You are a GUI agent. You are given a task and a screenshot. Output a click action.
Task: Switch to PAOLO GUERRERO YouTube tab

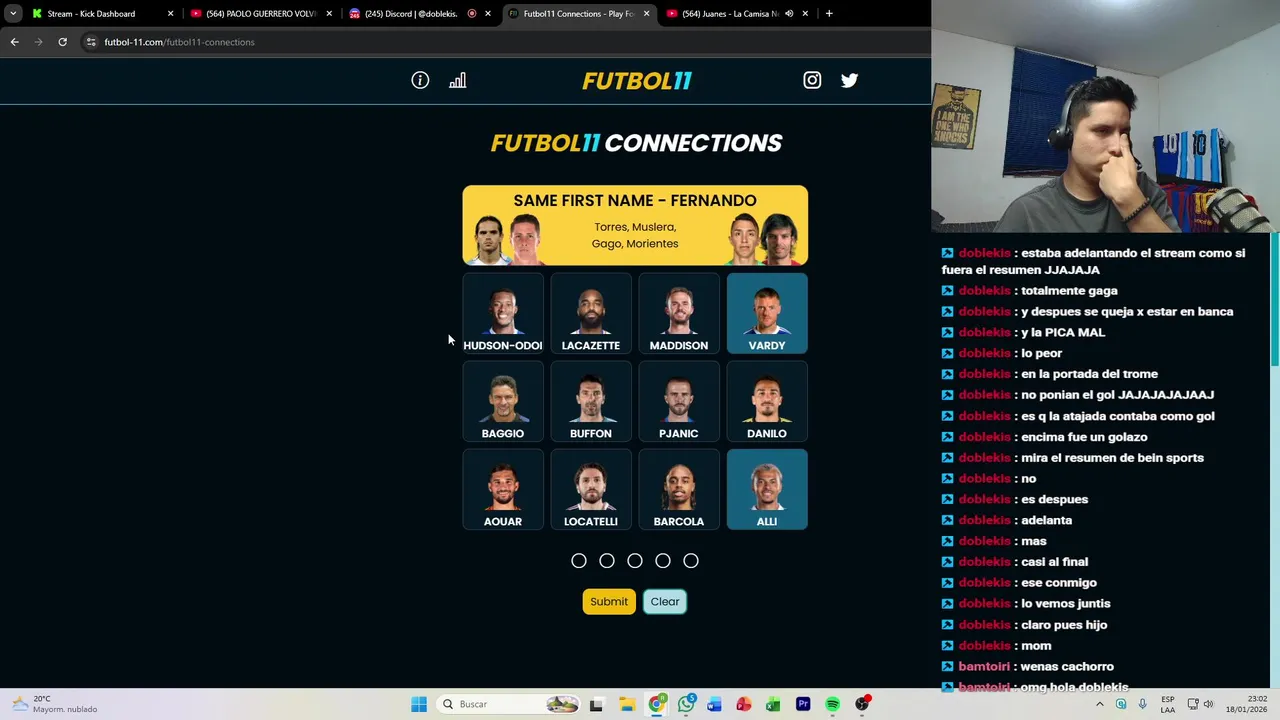click(260, 14)
